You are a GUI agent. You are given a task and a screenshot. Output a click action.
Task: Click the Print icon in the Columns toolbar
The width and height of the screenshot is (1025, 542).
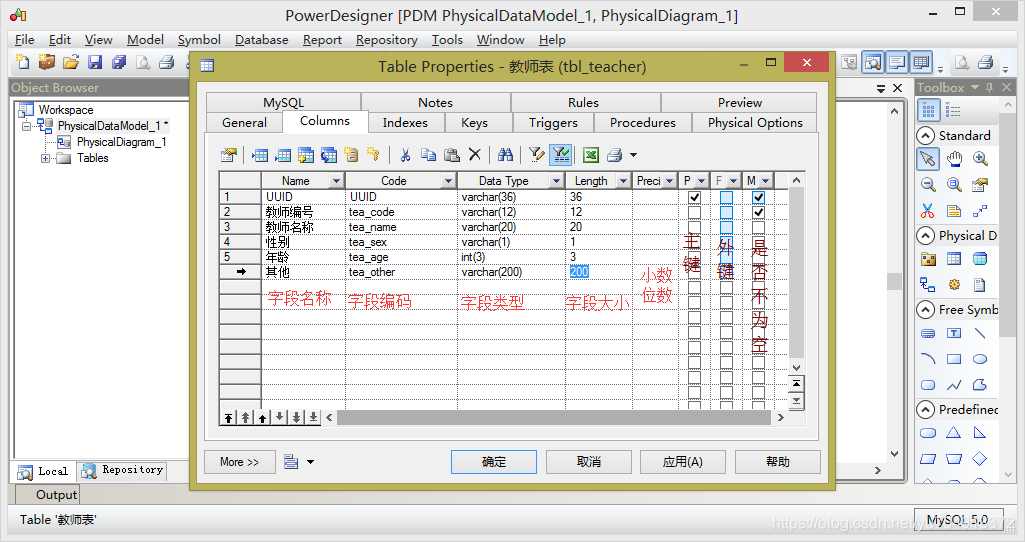point(614,155)
